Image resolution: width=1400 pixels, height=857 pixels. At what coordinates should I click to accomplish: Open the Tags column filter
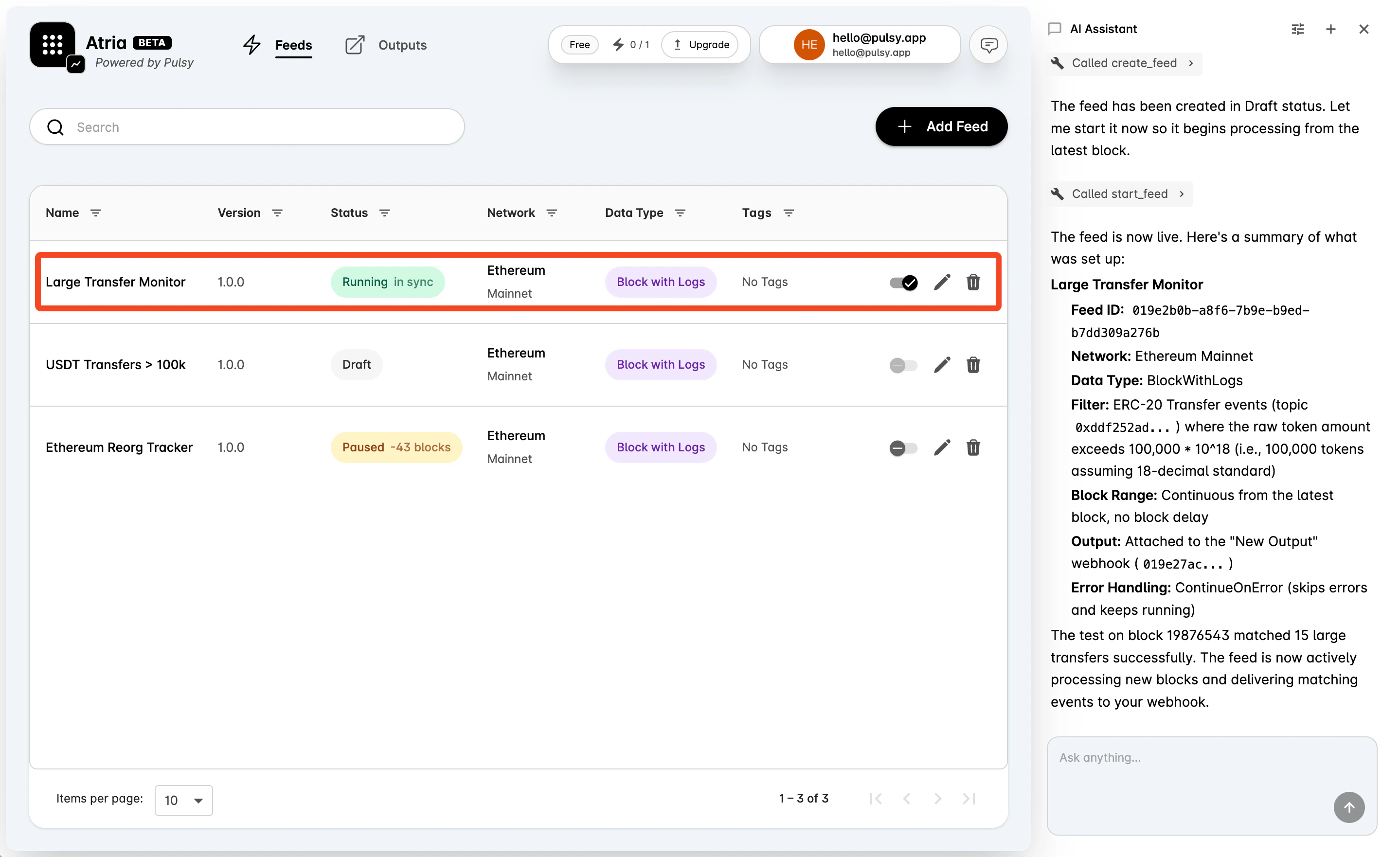[x=789, y=213]
